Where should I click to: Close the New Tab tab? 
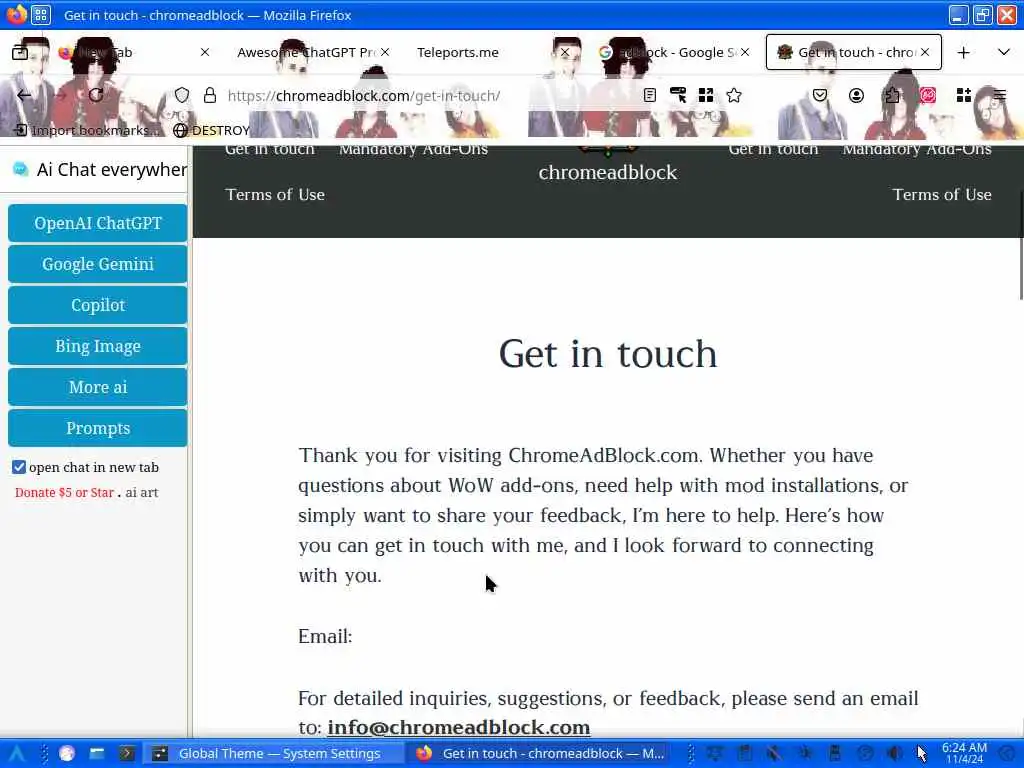point(204,52)
